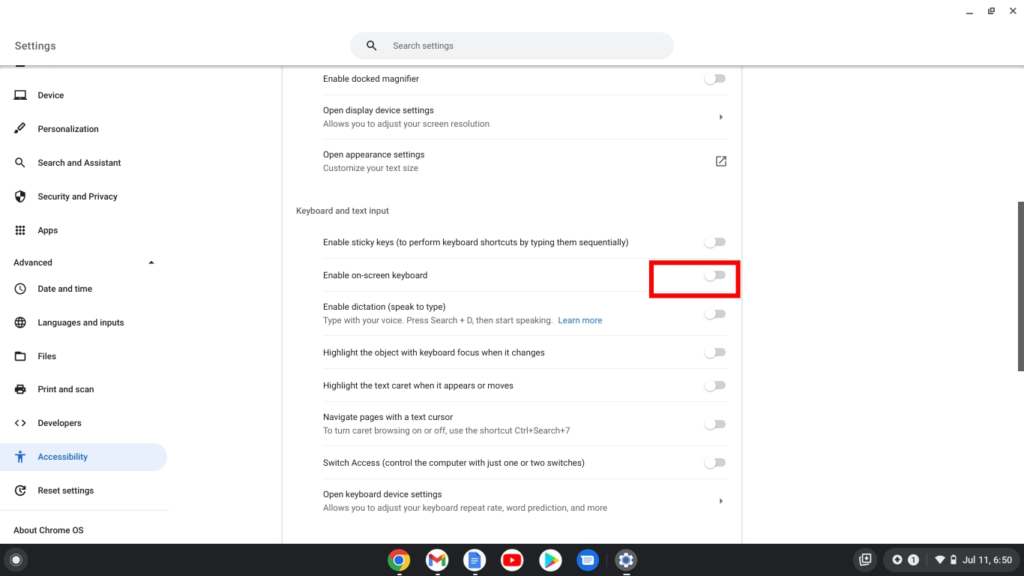The width and height of the screenshot is (1024, 576).
Task: Launch YouTube from the shelf
Action: pos(513,560)
